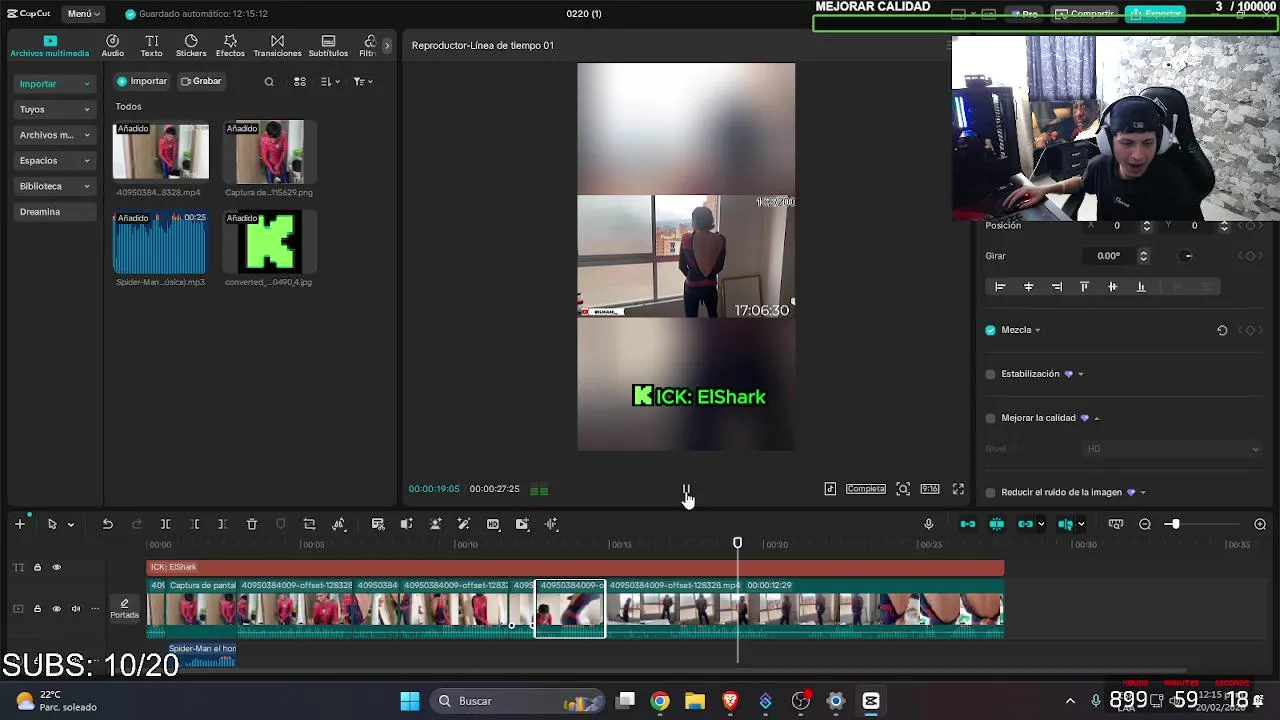The image size is (1280, 720).
Task: Open the Nivel HD quality dropdown
Action: point(1172,449)
